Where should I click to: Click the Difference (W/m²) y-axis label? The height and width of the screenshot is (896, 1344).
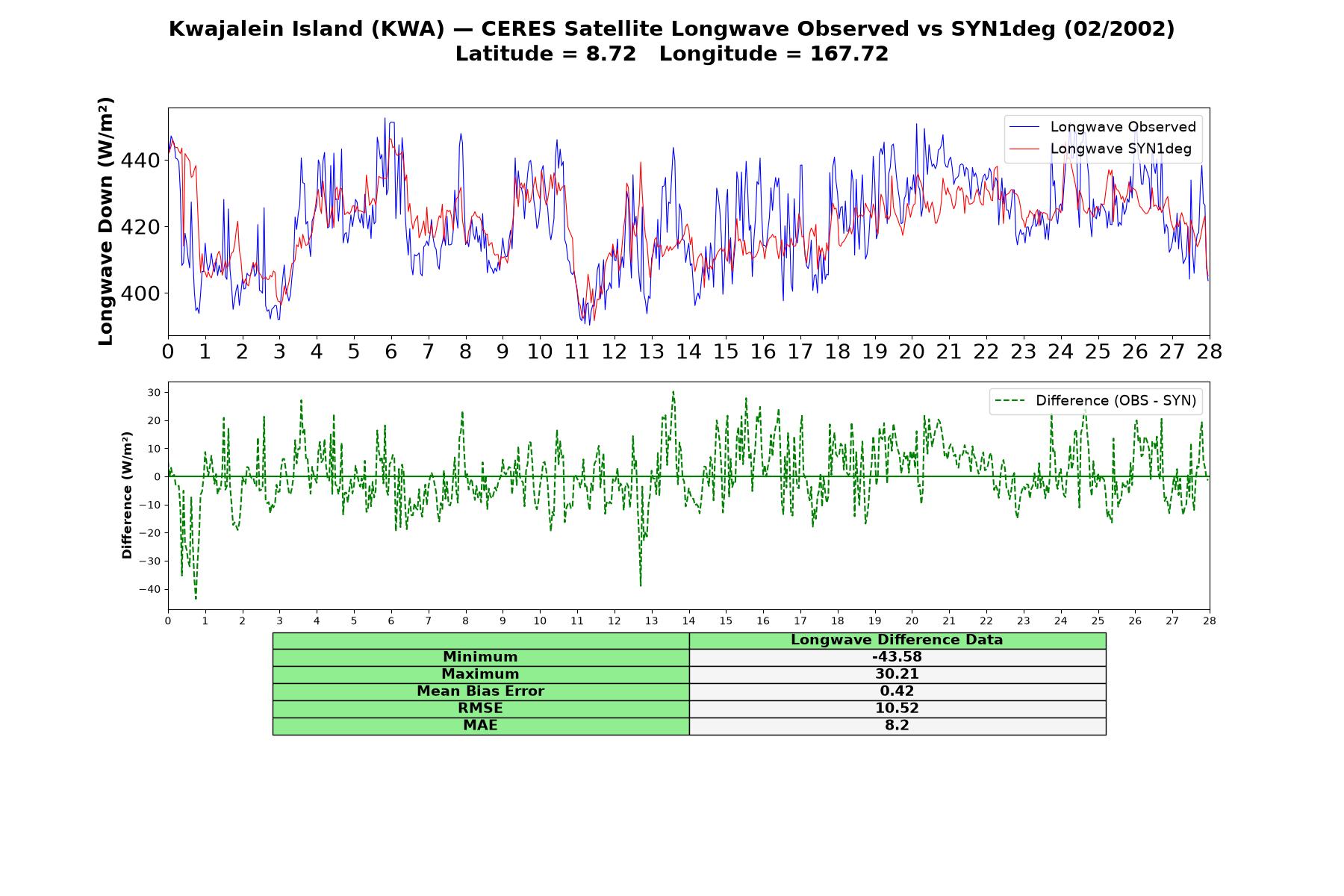(x=127, y=495)
